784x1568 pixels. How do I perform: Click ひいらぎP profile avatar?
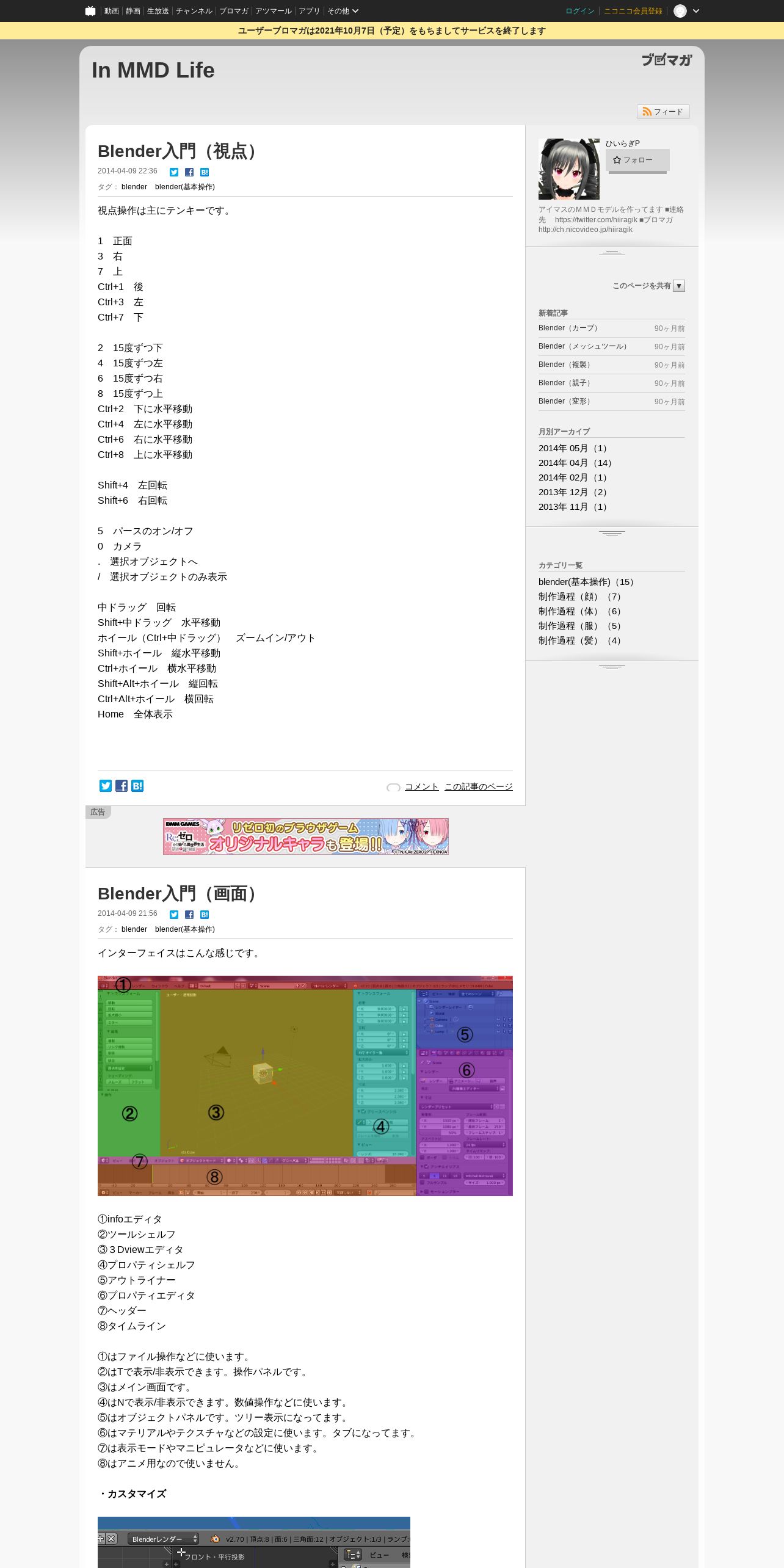point(569,169)
